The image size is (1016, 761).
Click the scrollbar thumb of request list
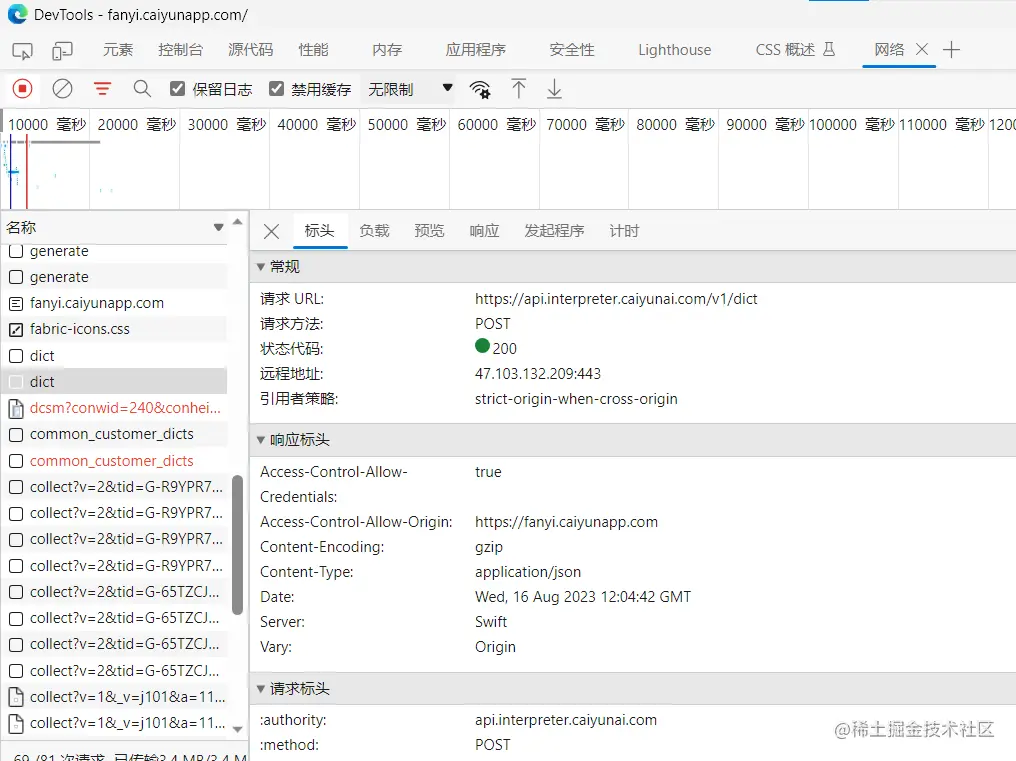238,544
